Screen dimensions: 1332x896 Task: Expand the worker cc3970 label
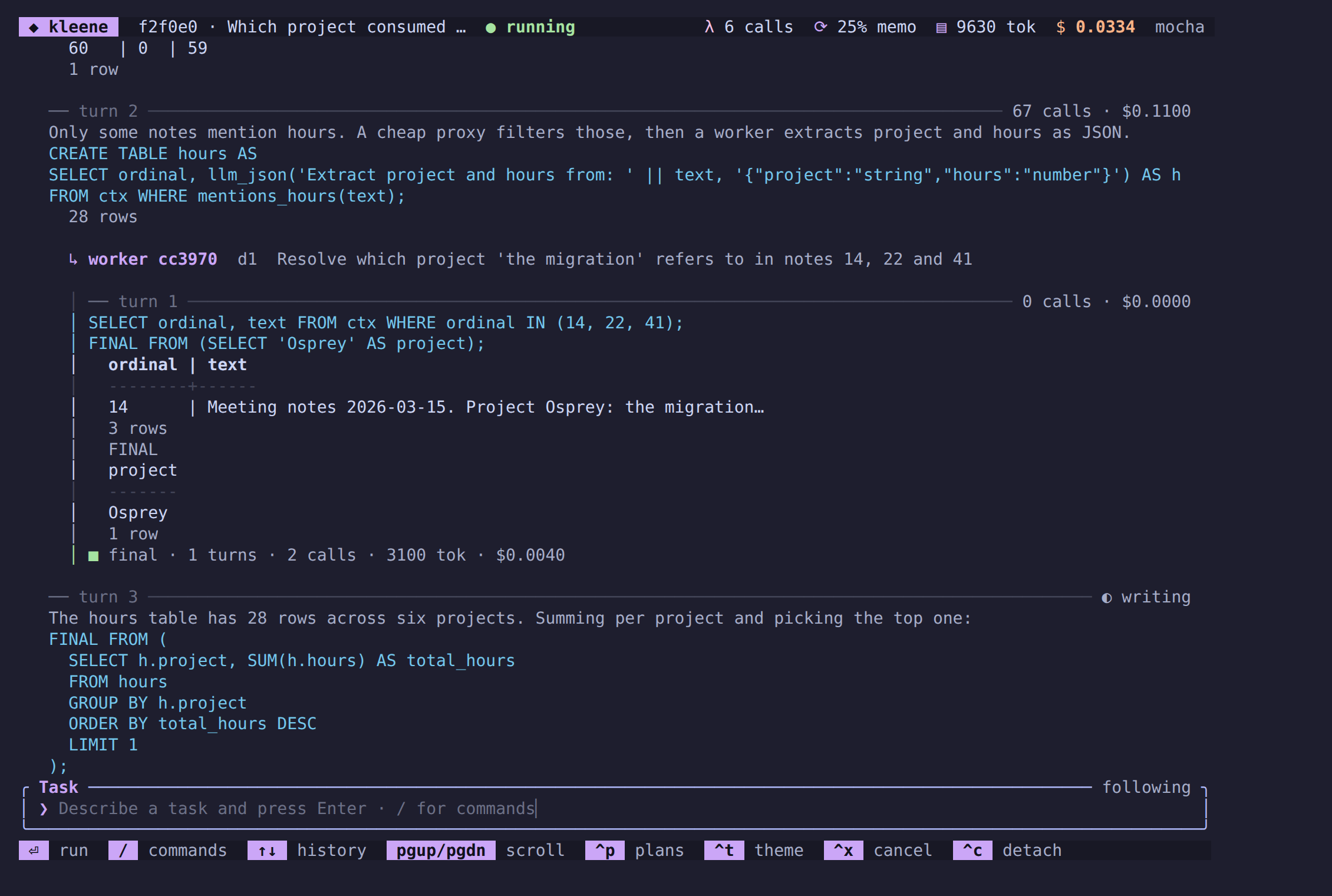point(153,259)
